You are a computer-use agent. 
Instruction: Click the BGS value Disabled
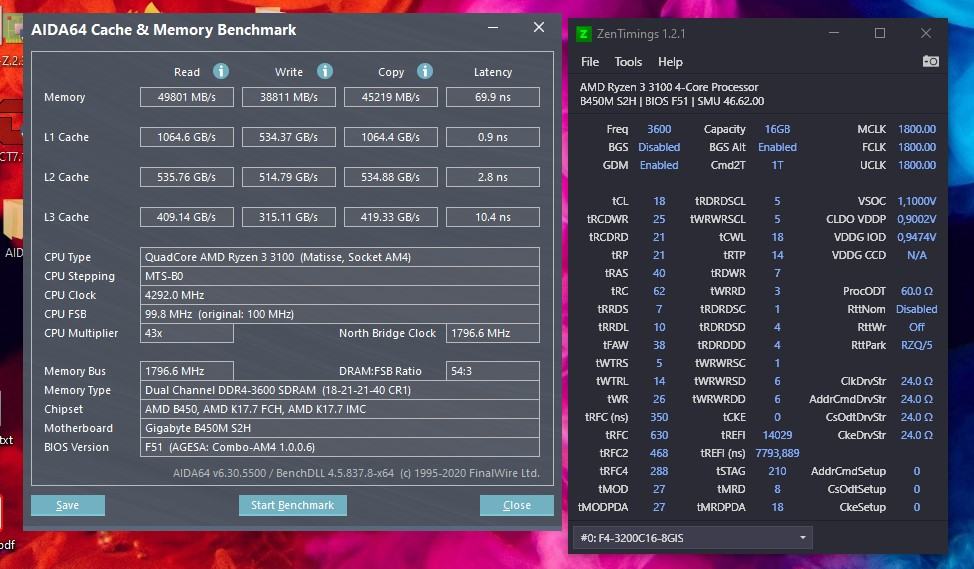pyautogui.click(x=659, y=147)
